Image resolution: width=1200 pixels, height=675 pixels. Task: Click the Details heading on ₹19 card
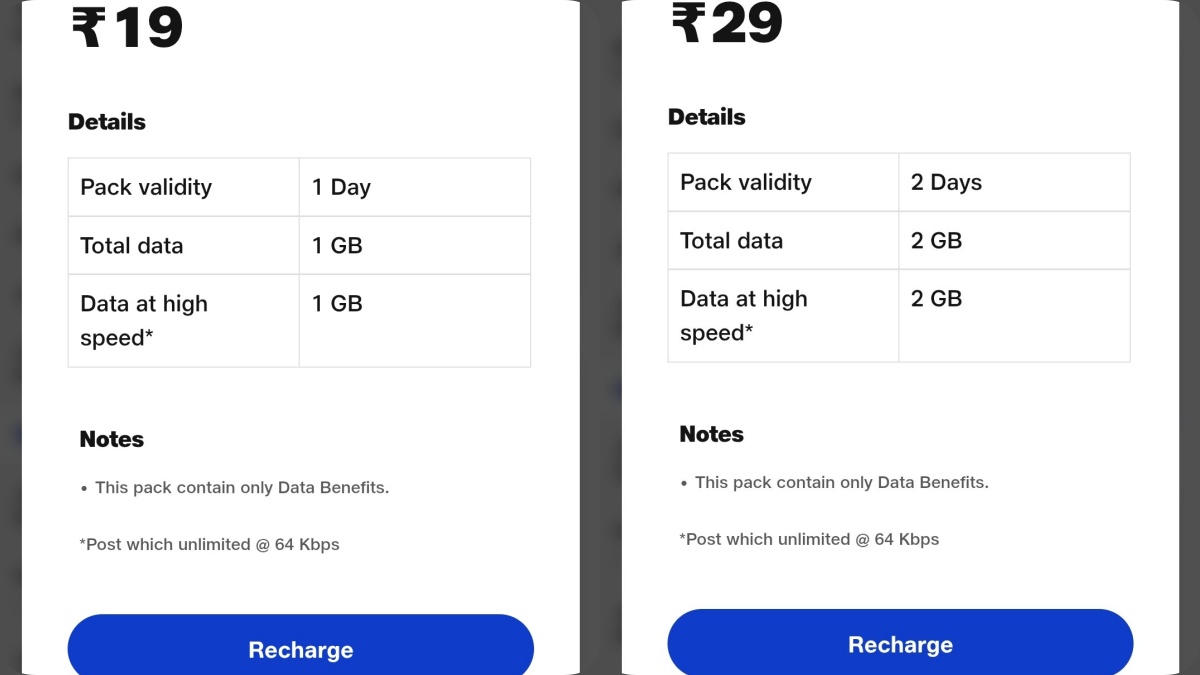point(106,121)
